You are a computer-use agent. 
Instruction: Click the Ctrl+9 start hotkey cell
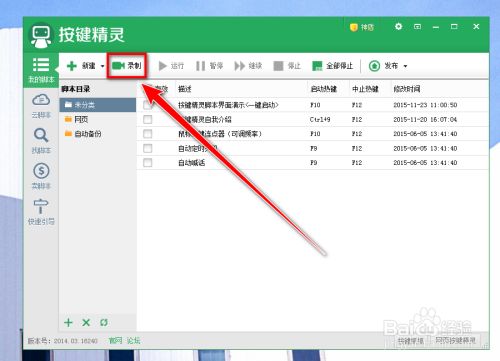click(x=320, y=119)
